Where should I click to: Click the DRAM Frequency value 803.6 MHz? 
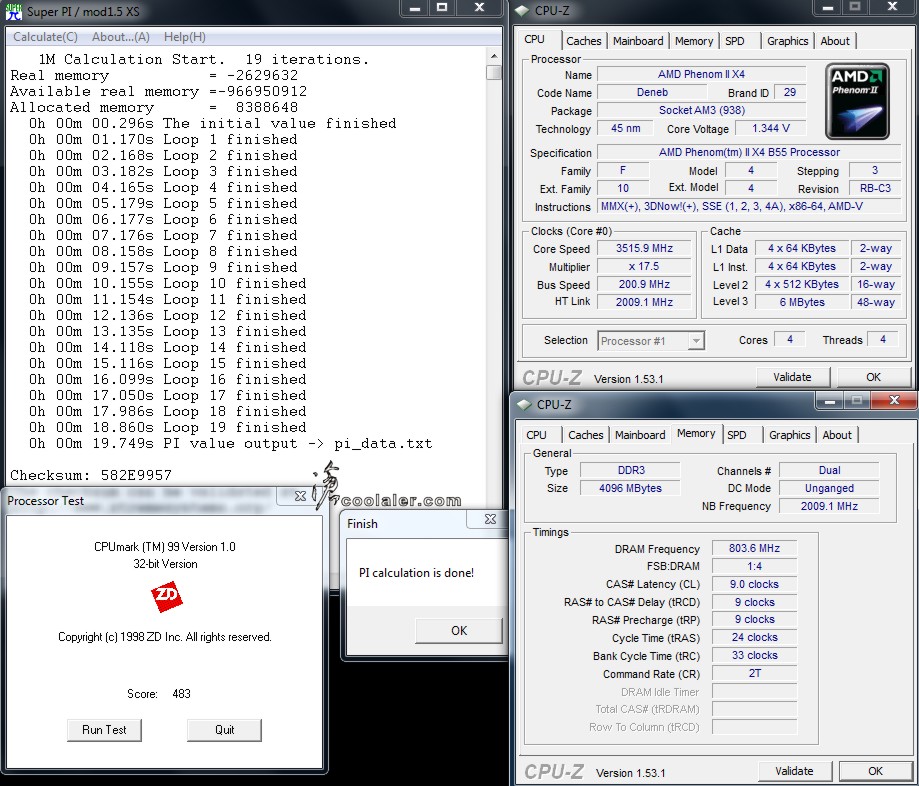754,548
